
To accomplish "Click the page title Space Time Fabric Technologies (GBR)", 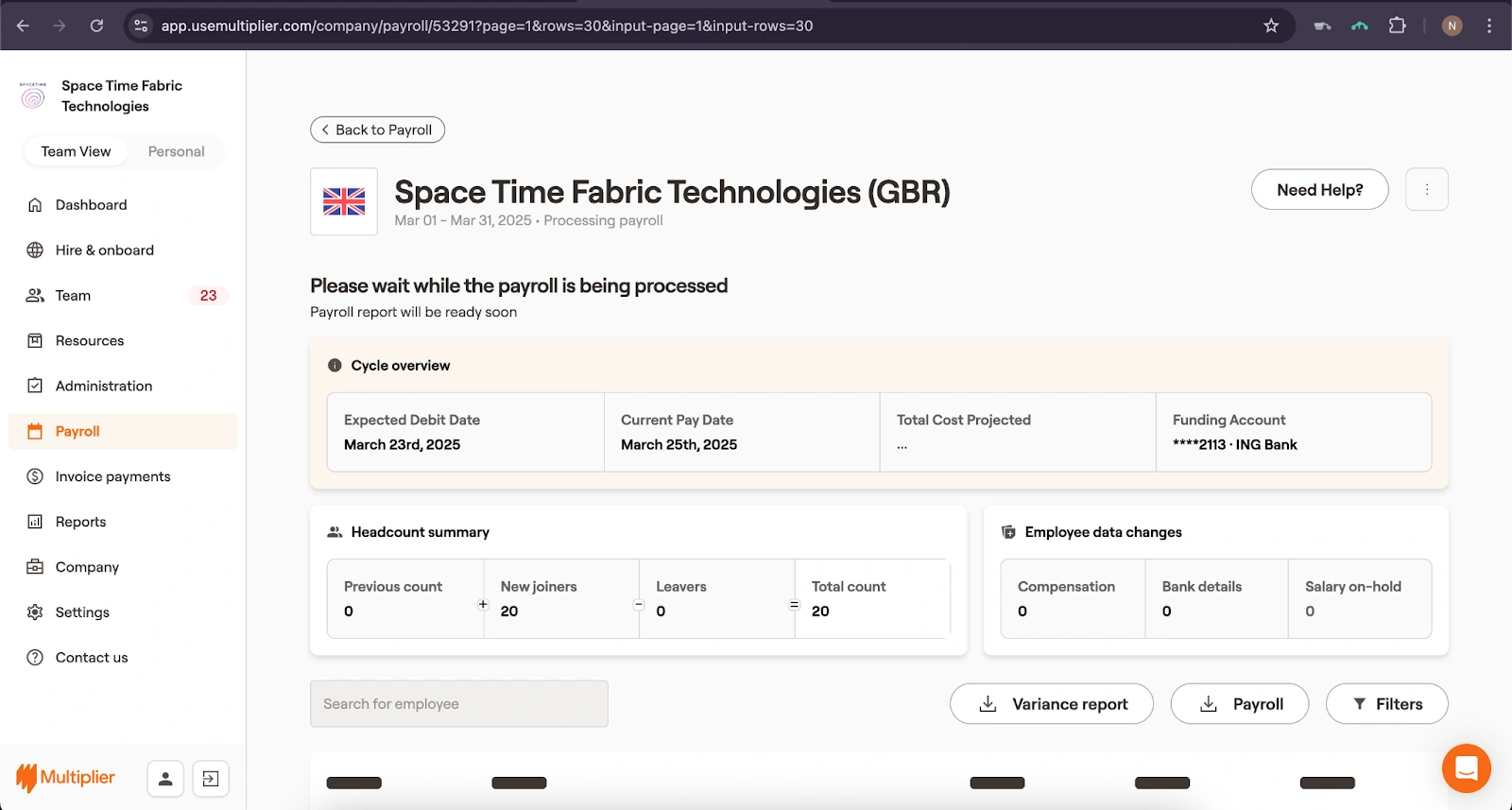I will click(x=672, y=192).
